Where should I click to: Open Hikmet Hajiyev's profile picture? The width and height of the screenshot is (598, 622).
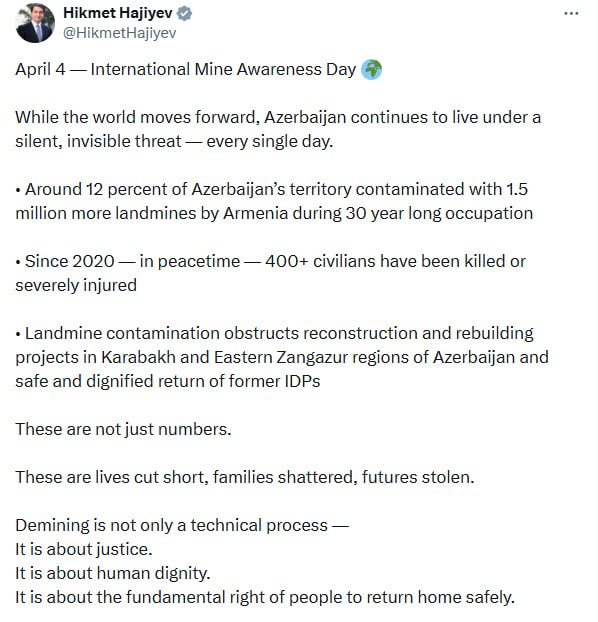pos(35,23)
